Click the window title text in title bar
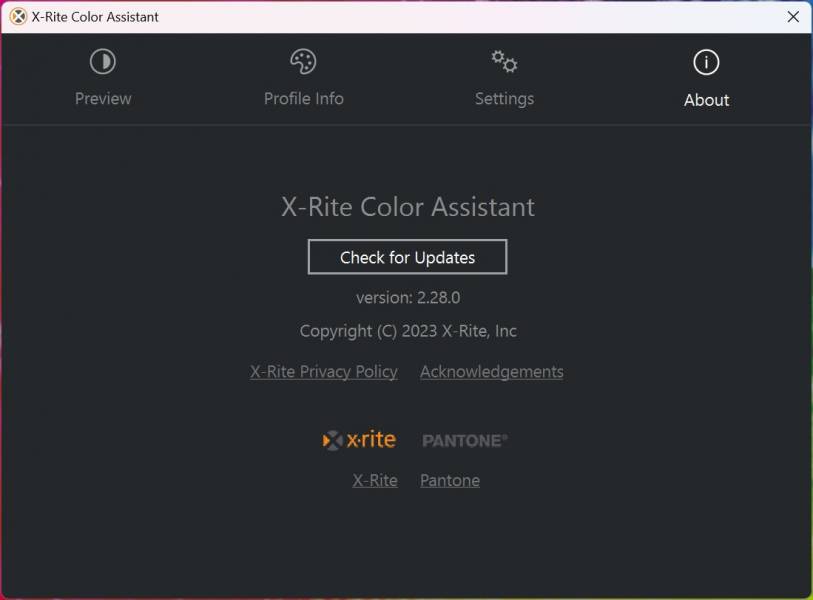 tap(95, 17)
